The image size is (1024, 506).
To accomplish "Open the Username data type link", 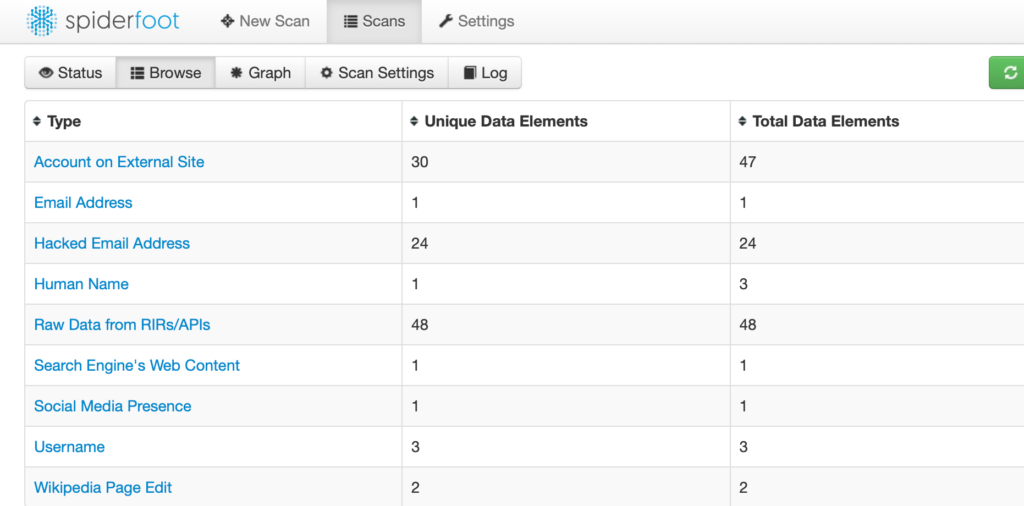I will click(x=69, y=447).
